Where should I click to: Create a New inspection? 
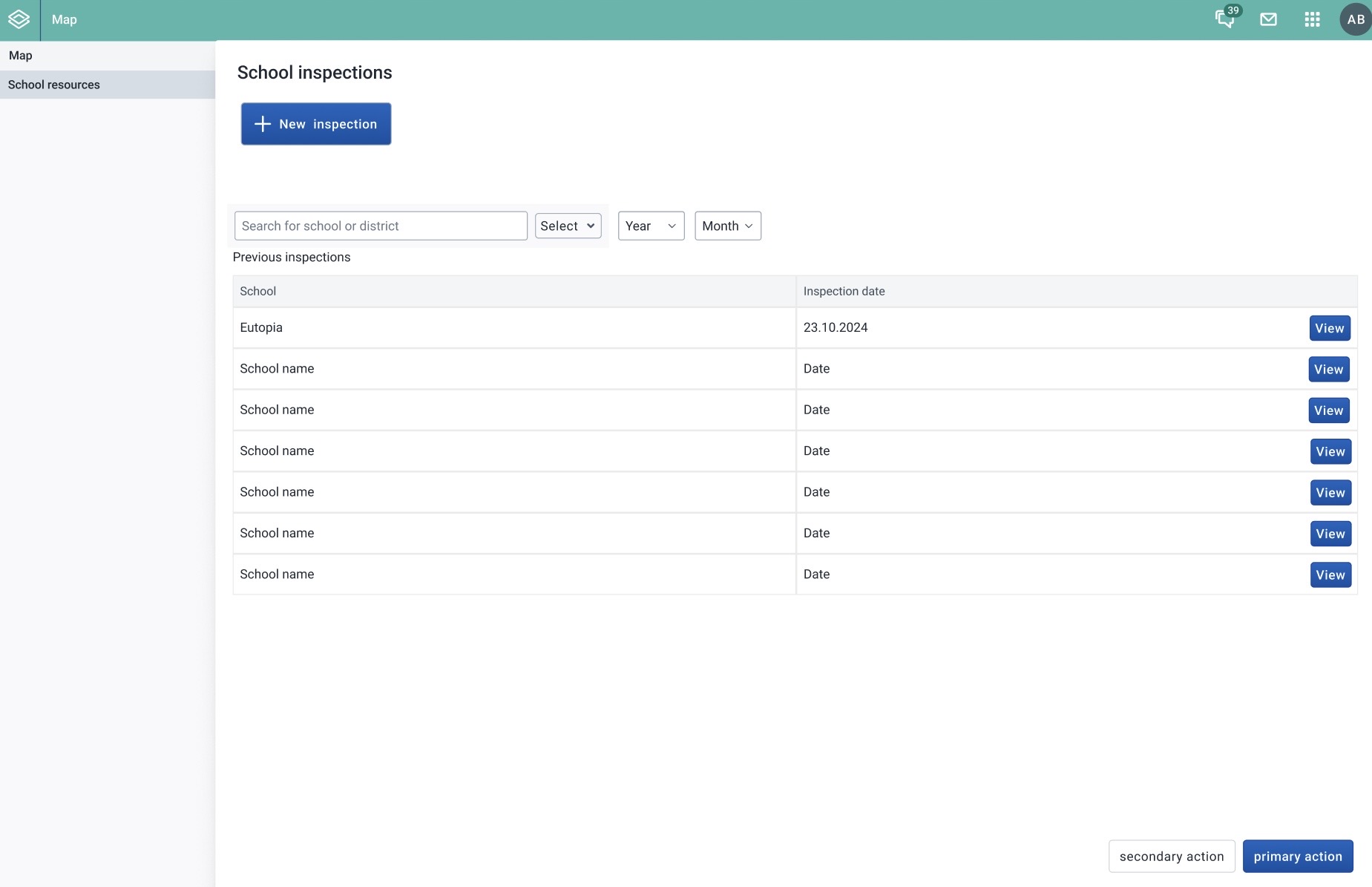315,124
